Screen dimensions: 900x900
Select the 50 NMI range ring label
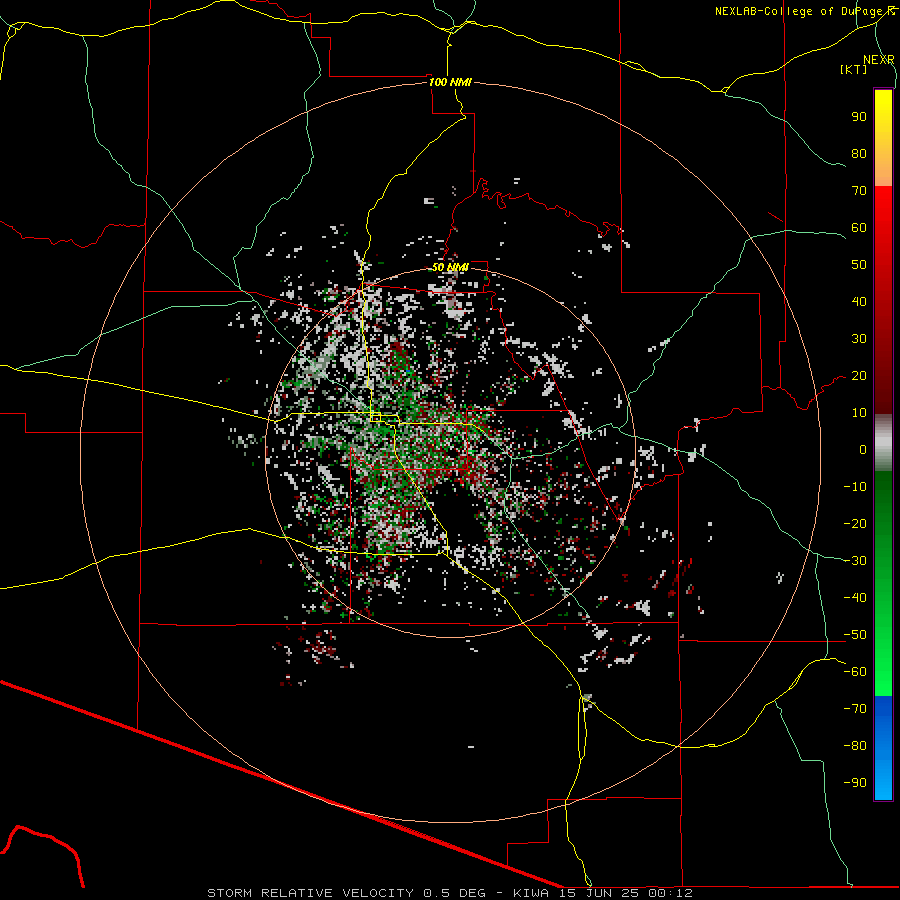pyautogui.click(x=450, y=267)
